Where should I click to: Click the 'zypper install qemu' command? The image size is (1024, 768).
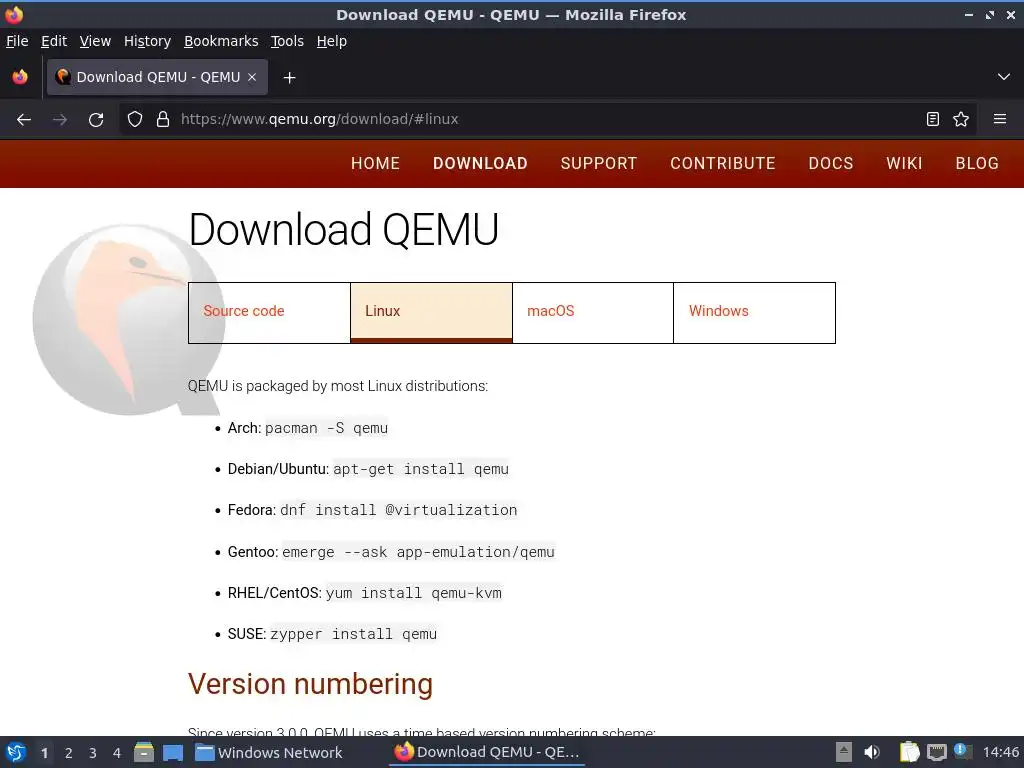coord(353,634)
